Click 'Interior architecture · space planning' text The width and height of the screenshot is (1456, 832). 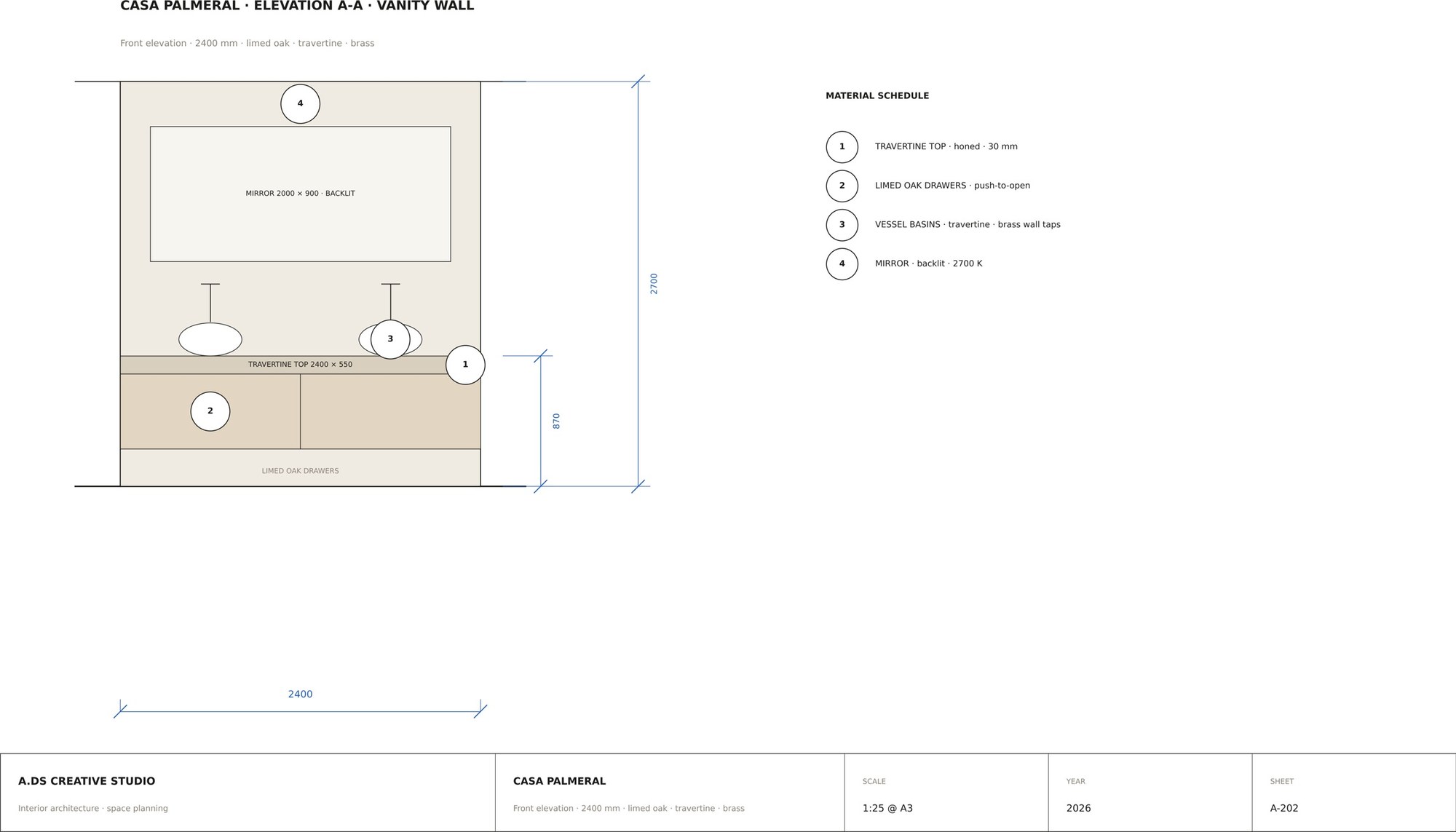(93, 808)
